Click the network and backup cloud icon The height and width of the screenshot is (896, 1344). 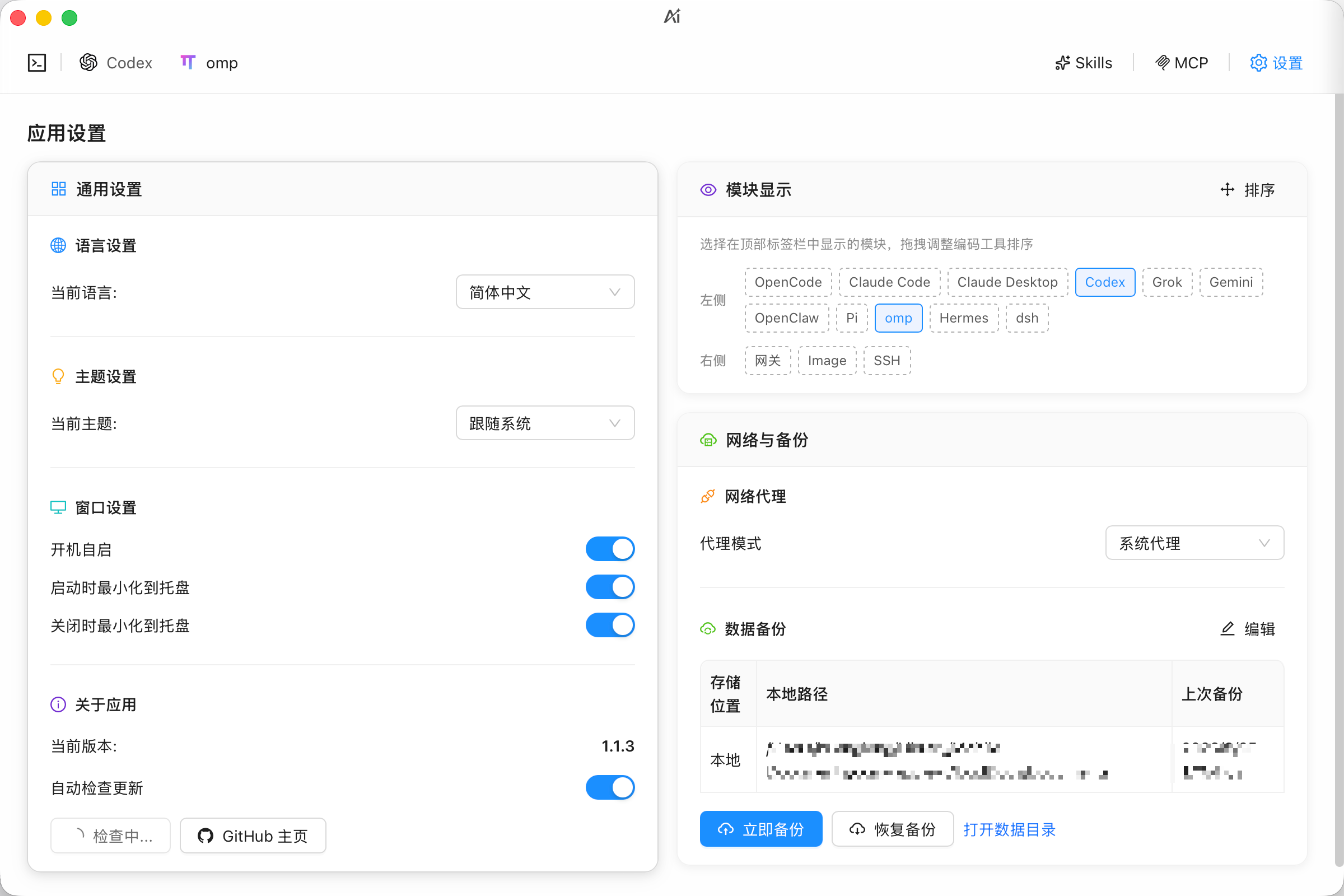point(708,440)
